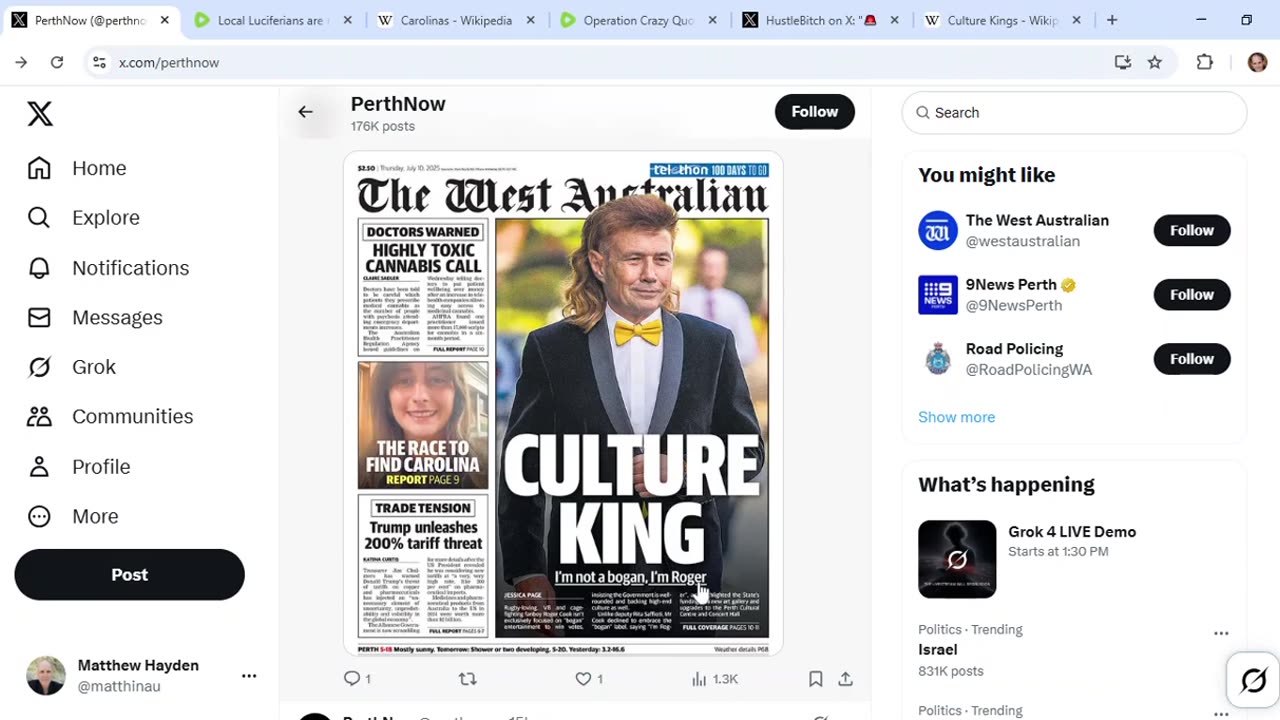Click the PerthNow profile name heading
1280x720 pixels.
click(x=398, y=104)
